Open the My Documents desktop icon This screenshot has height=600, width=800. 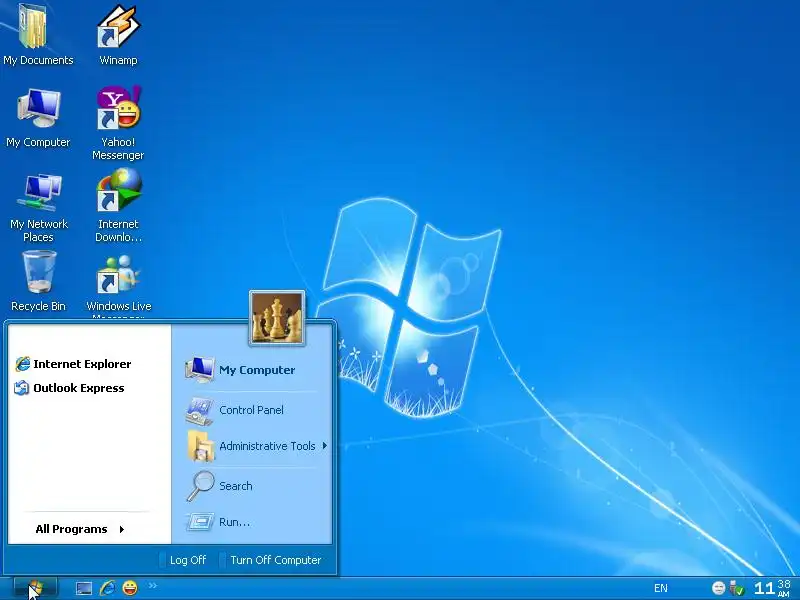(38, 34)
